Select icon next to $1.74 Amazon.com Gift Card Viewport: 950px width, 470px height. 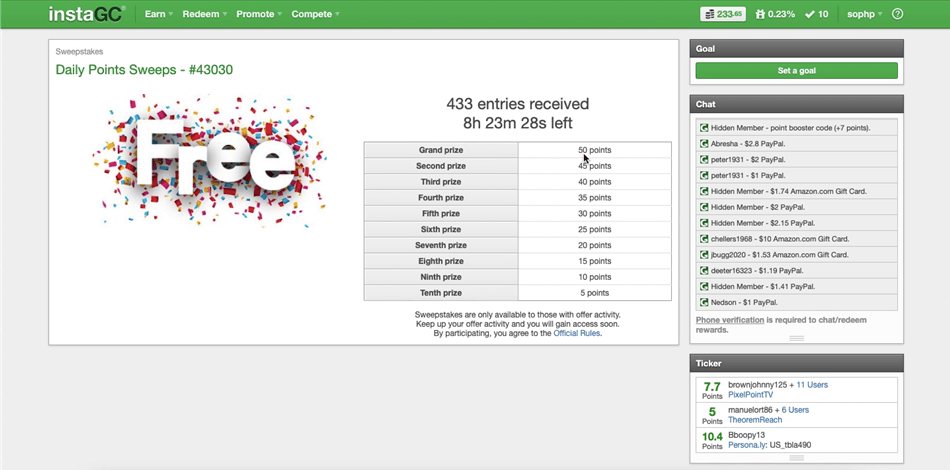[704, 191]
